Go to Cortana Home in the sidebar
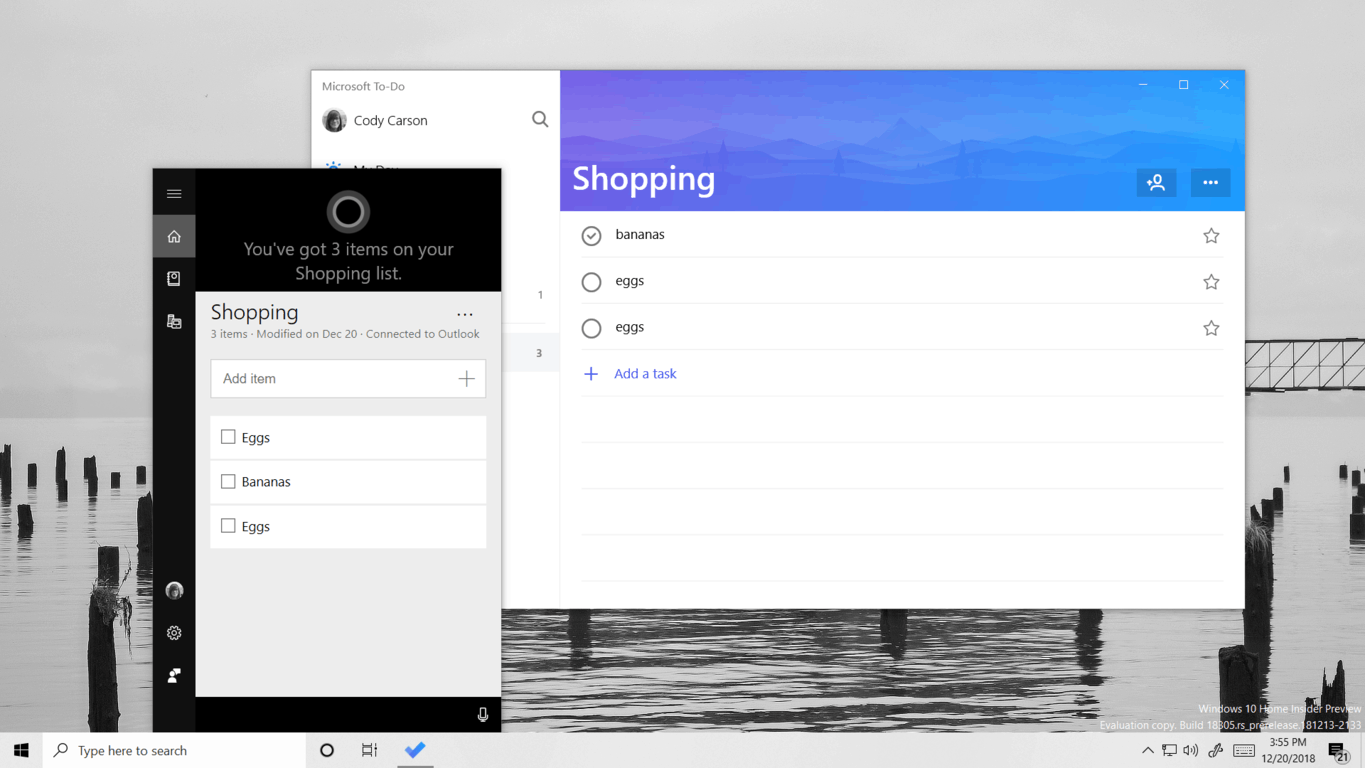Viewport: 1365px width, 768px height. [x=174, y=237]
